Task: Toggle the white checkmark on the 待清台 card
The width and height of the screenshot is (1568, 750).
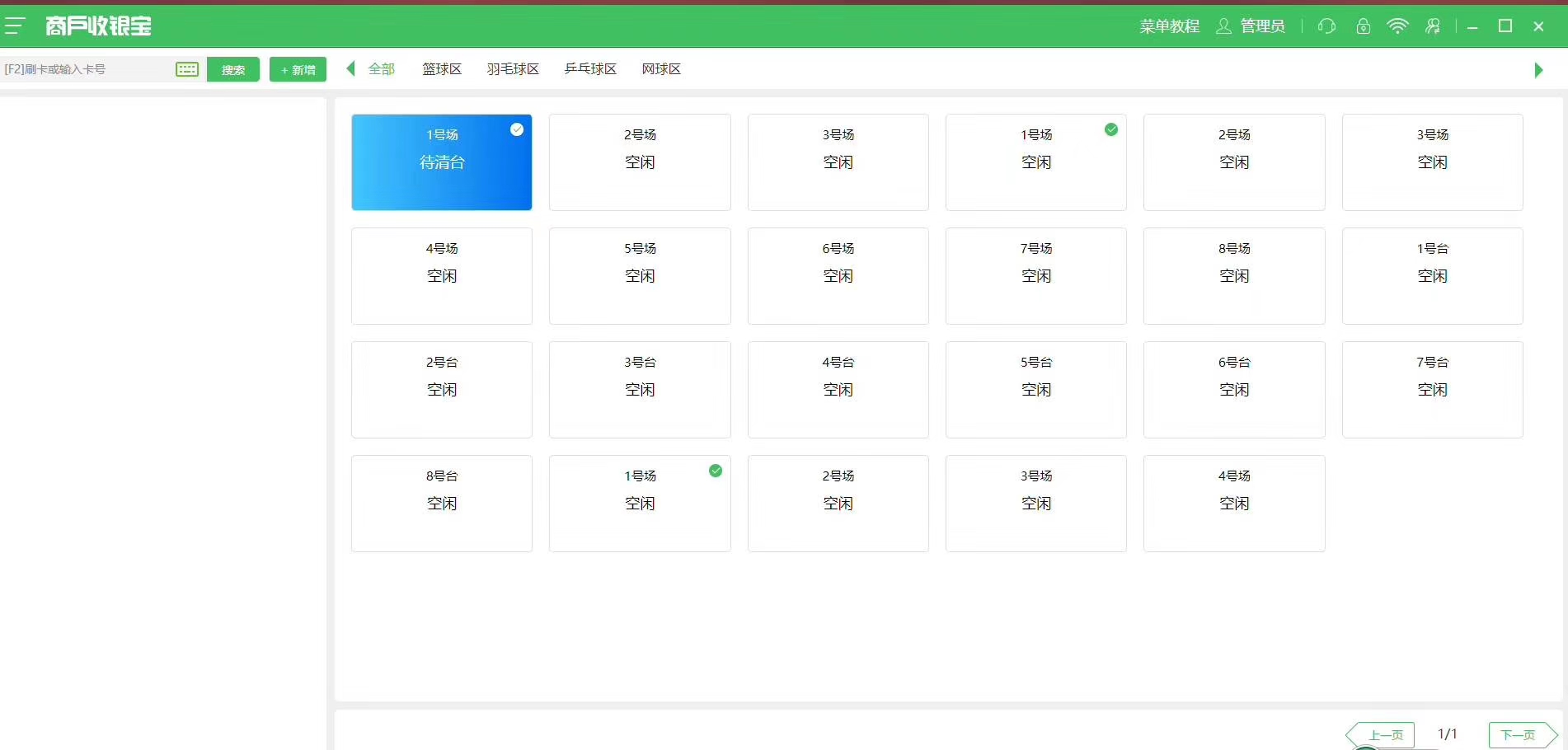Action: (517, 129)
